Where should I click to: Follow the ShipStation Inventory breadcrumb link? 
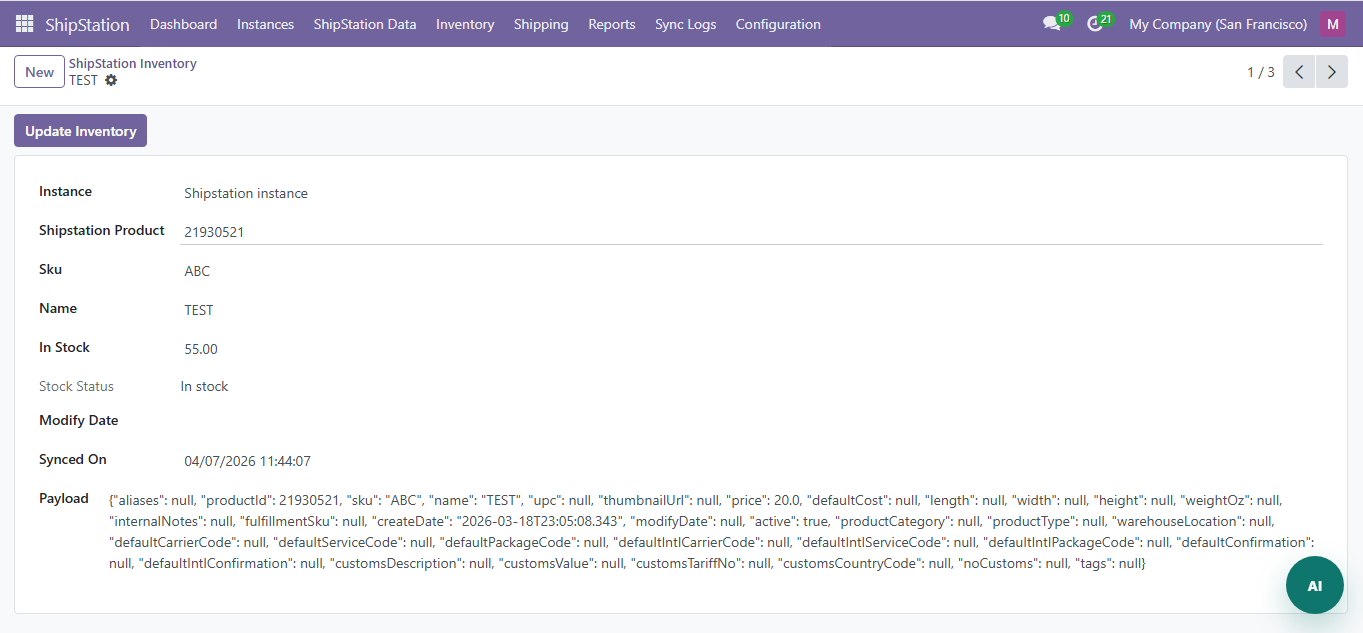point(133,63)
